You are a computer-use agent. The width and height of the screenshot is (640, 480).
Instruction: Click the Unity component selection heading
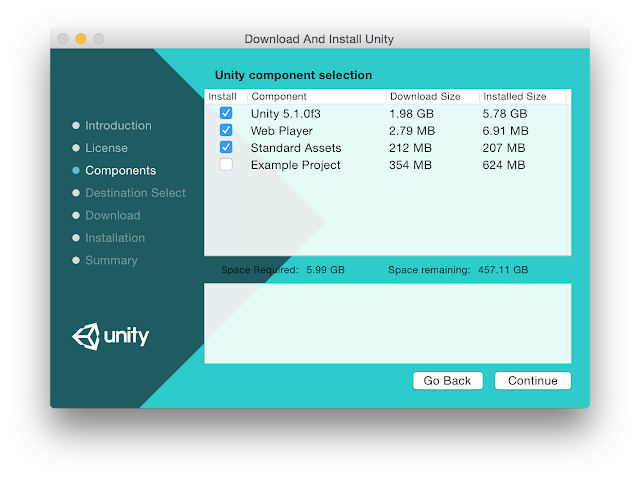click(293, 75)
